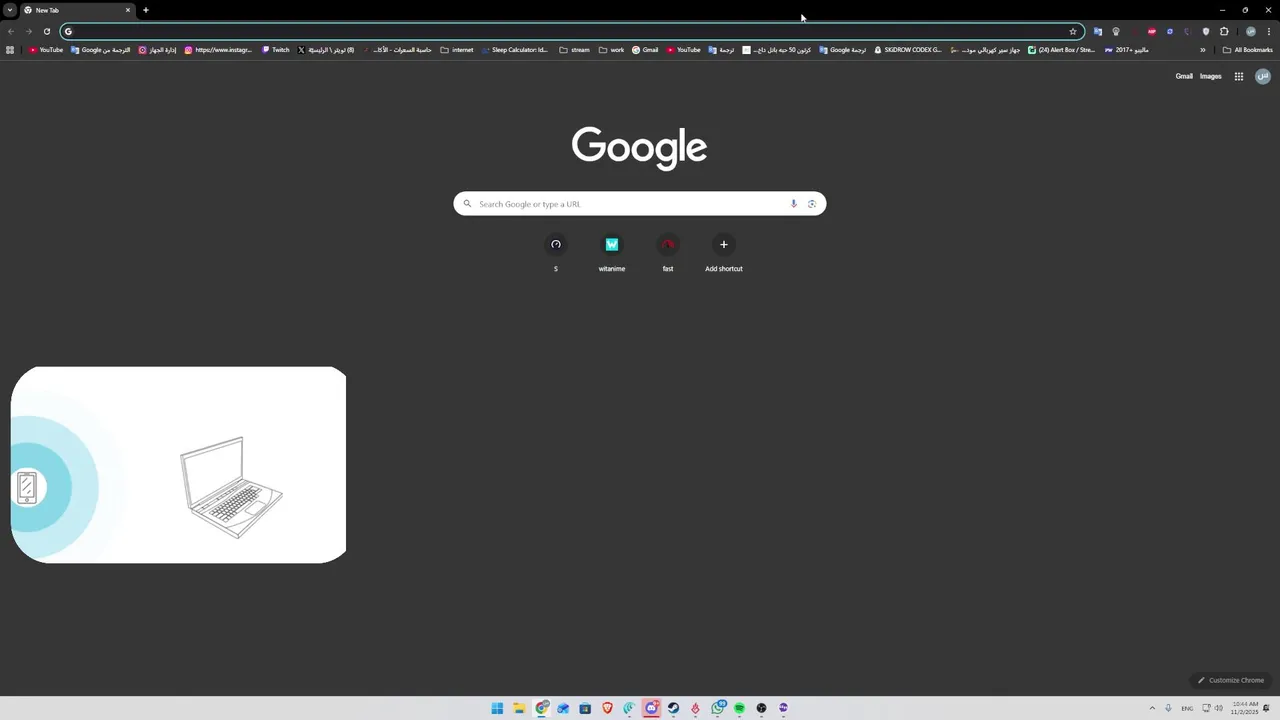Open the Gmail bookmark in bookmarks bar
Image resolution: width=1280 pixels, height=720 pixels.
[x=645, y=49]
